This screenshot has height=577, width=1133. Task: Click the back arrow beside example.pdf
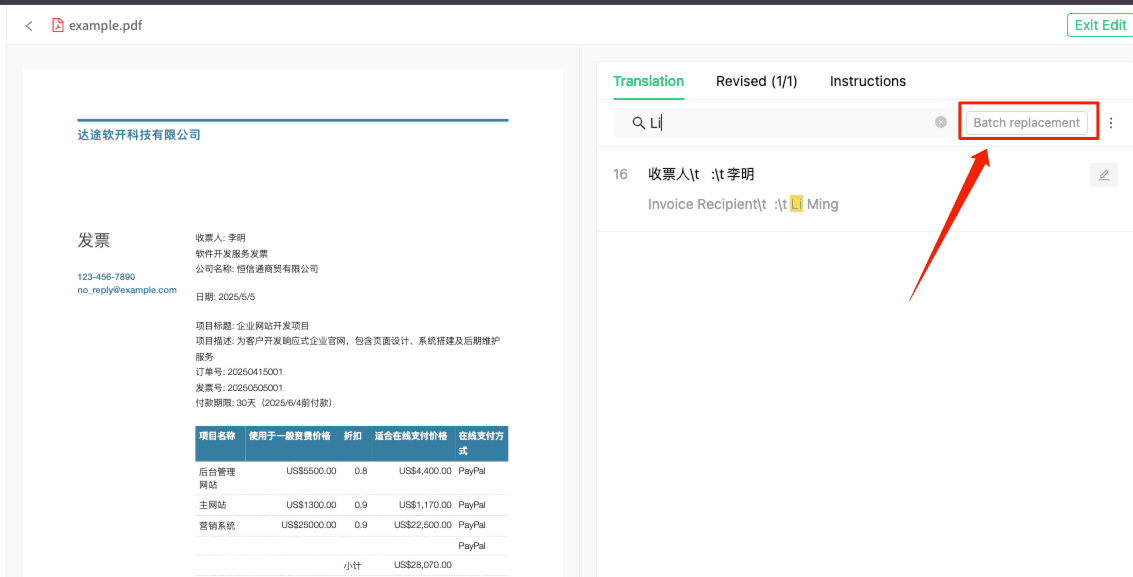29,25
